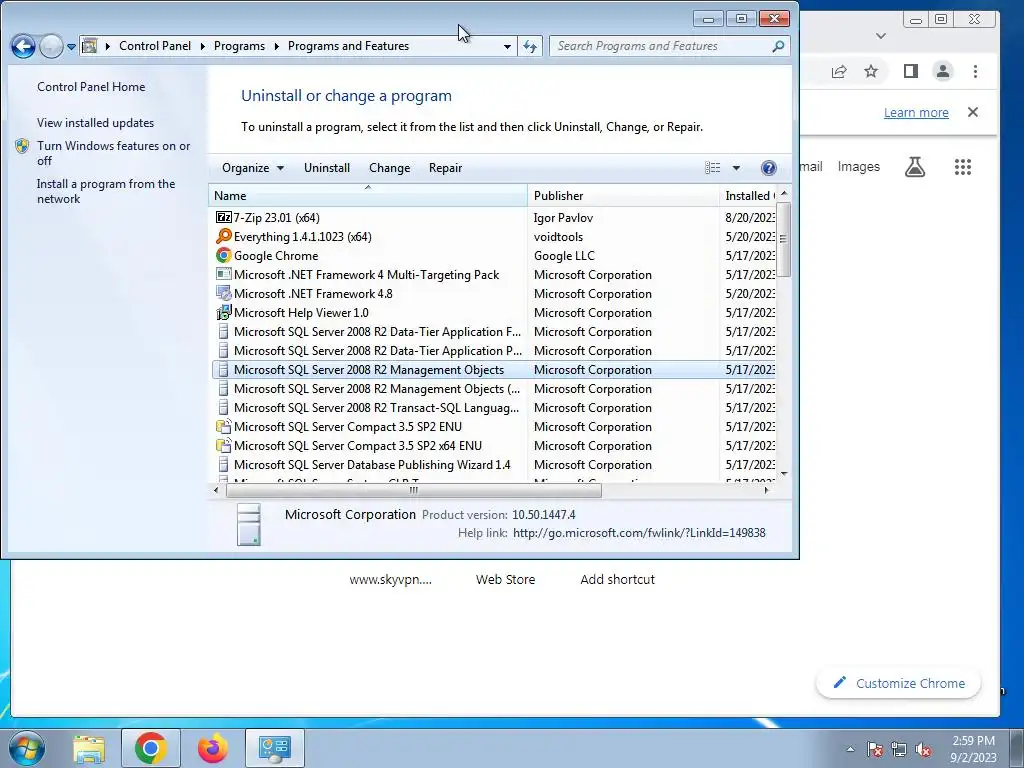
Task: Click the Search Labs flask icon
Action: pos(915,167)
